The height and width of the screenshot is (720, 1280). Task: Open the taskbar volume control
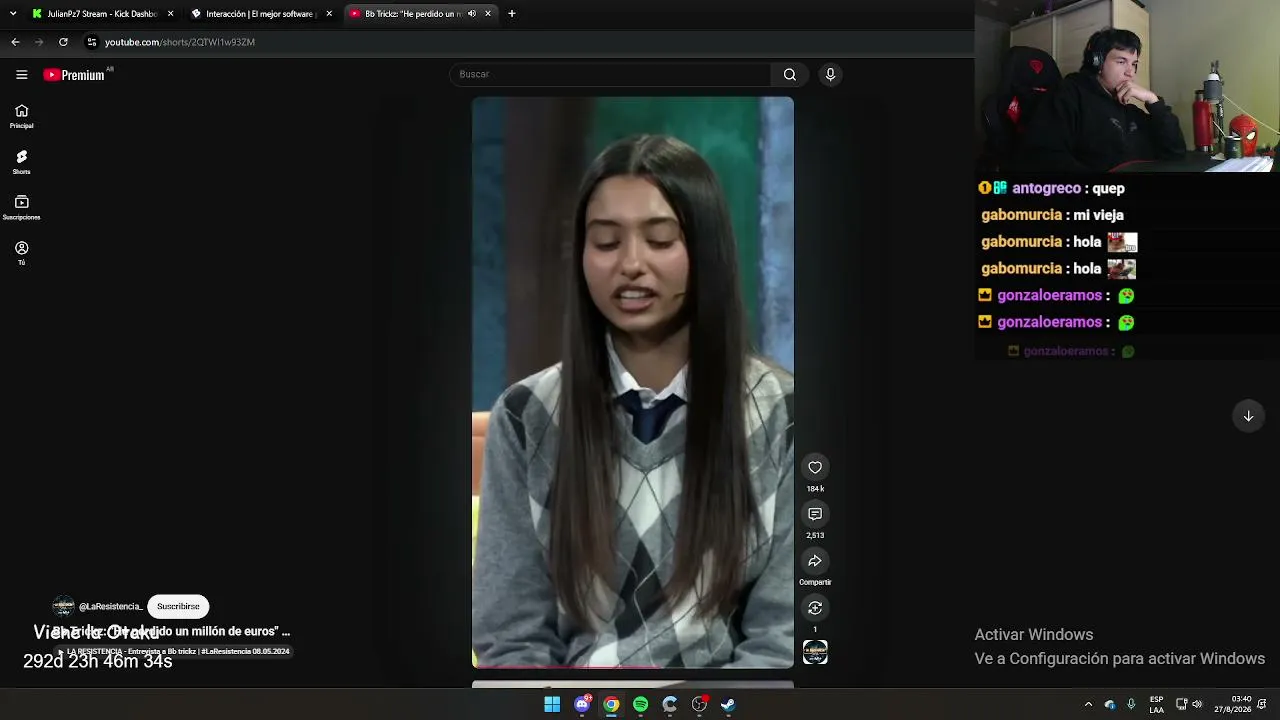point(1197,704)
